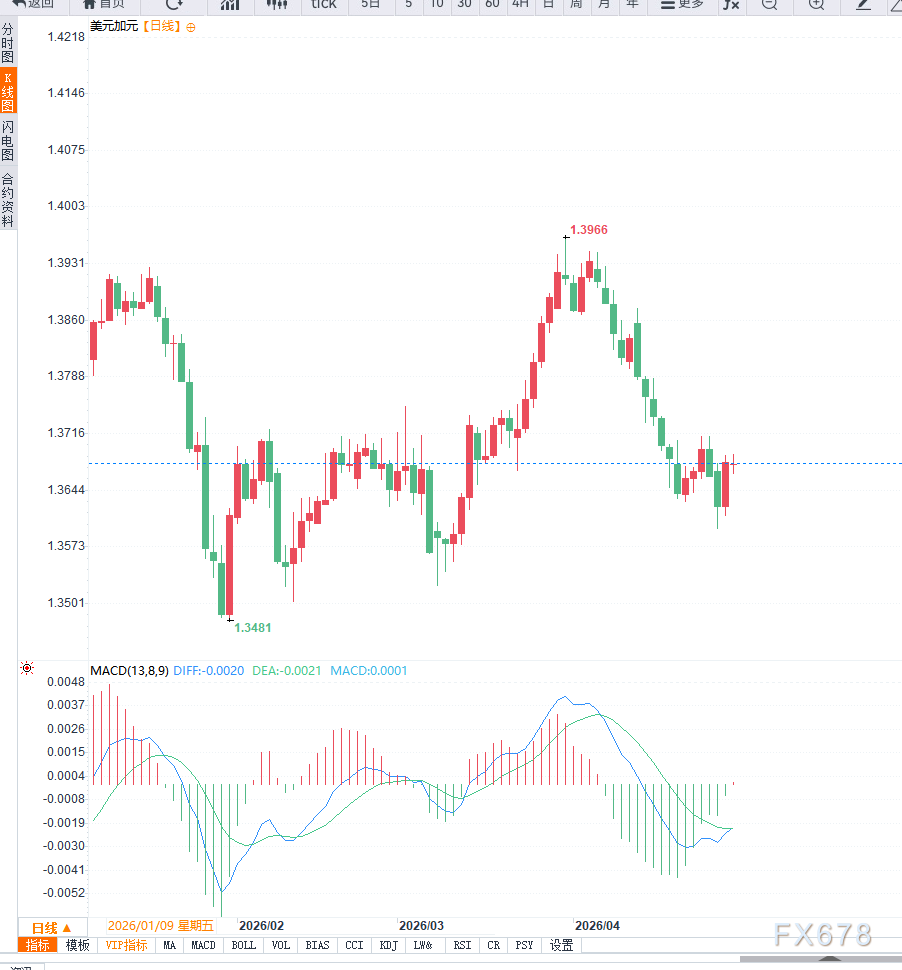902x970 pixels.
Task: Switch to 分时图 side tab
Action: coord(8,43)
